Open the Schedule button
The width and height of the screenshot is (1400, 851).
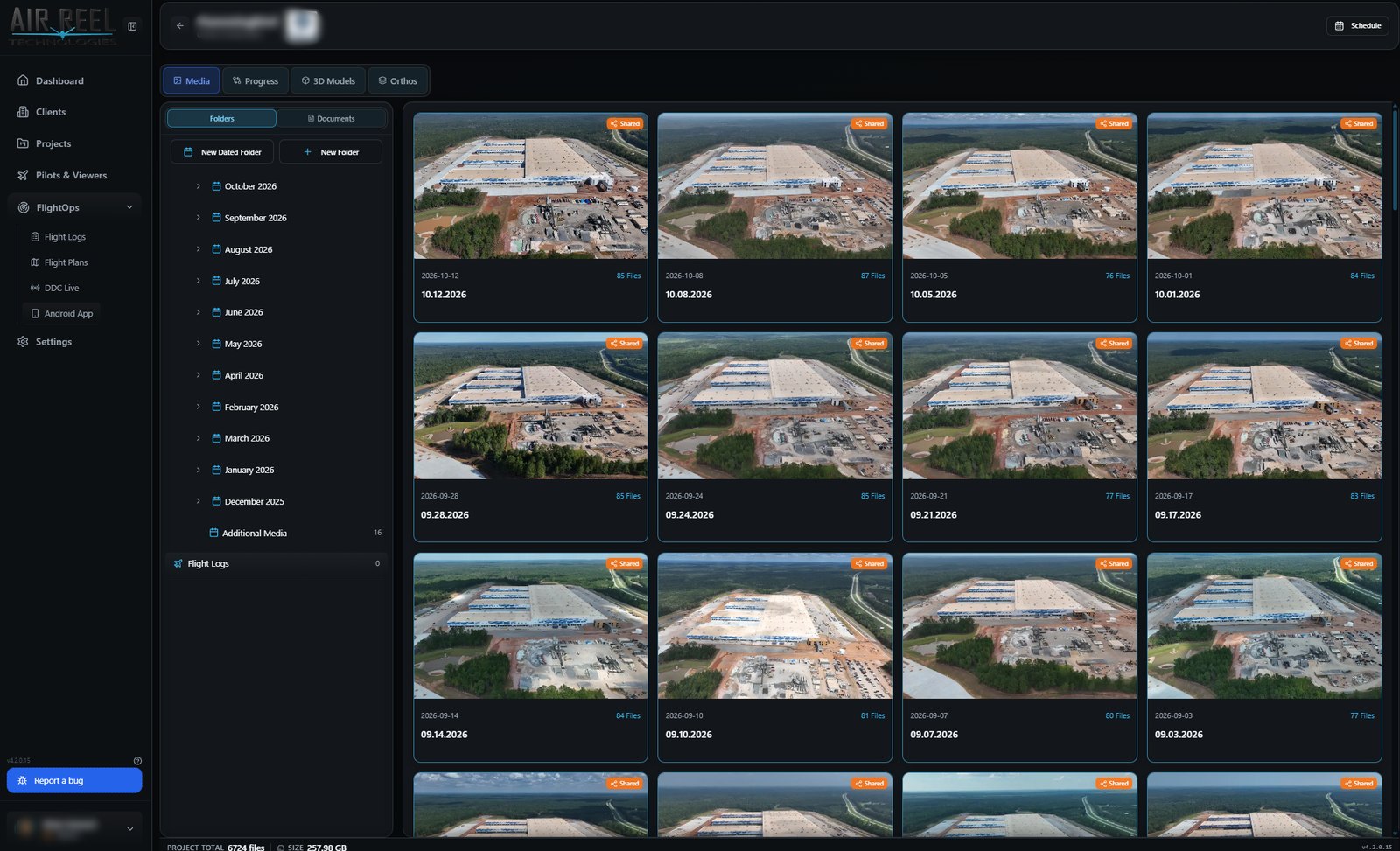(x=1357, y=25)
